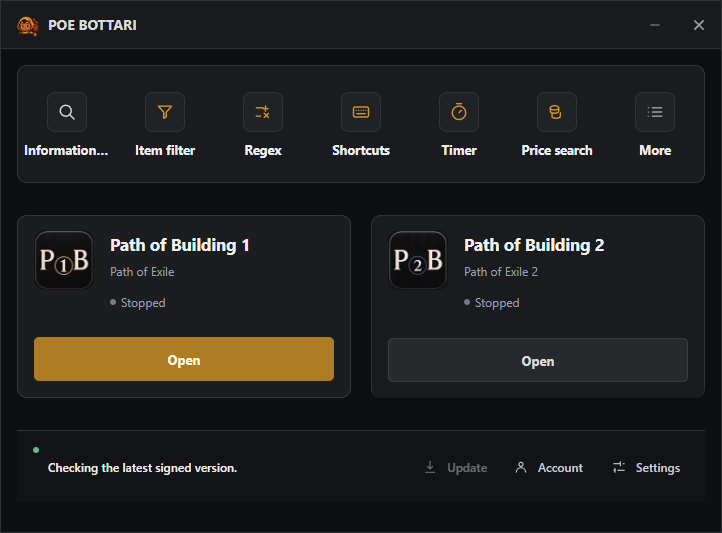Click the "Path of Building 1" title
Viewport: 722px width, 533px height.
(180, 245)
